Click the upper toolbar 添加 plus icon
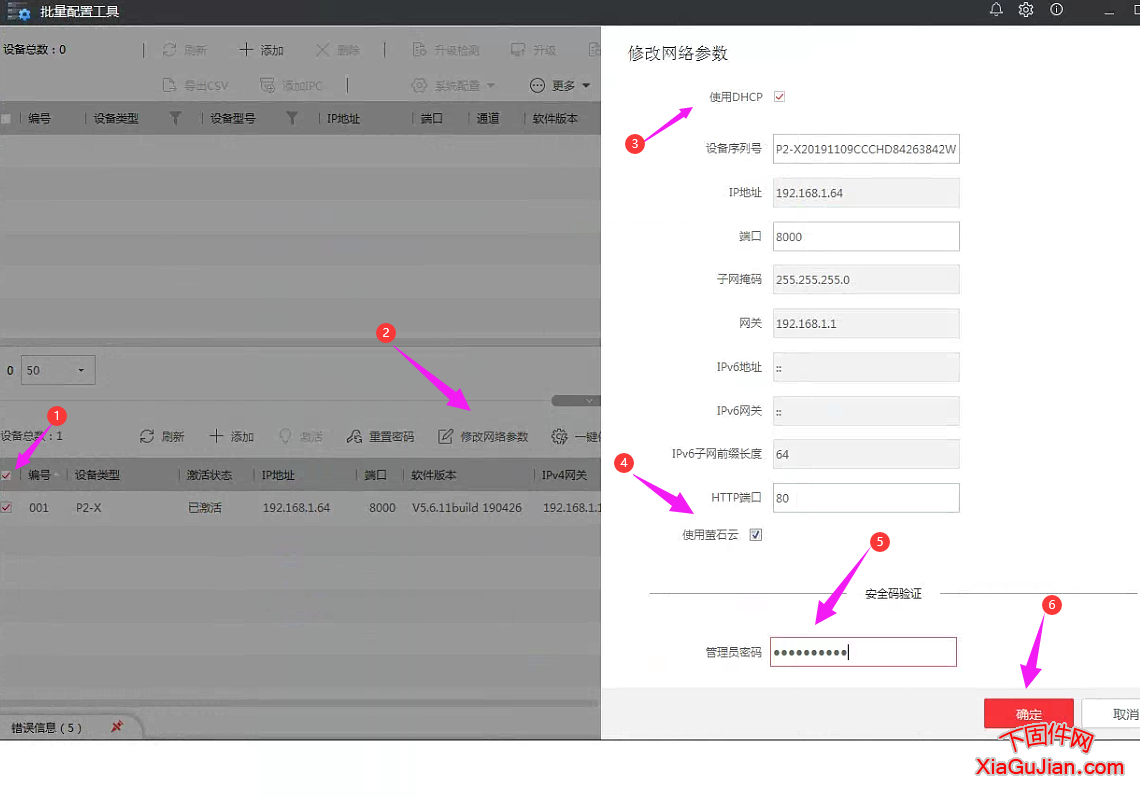1140x798 pixels. pos(246,49)
